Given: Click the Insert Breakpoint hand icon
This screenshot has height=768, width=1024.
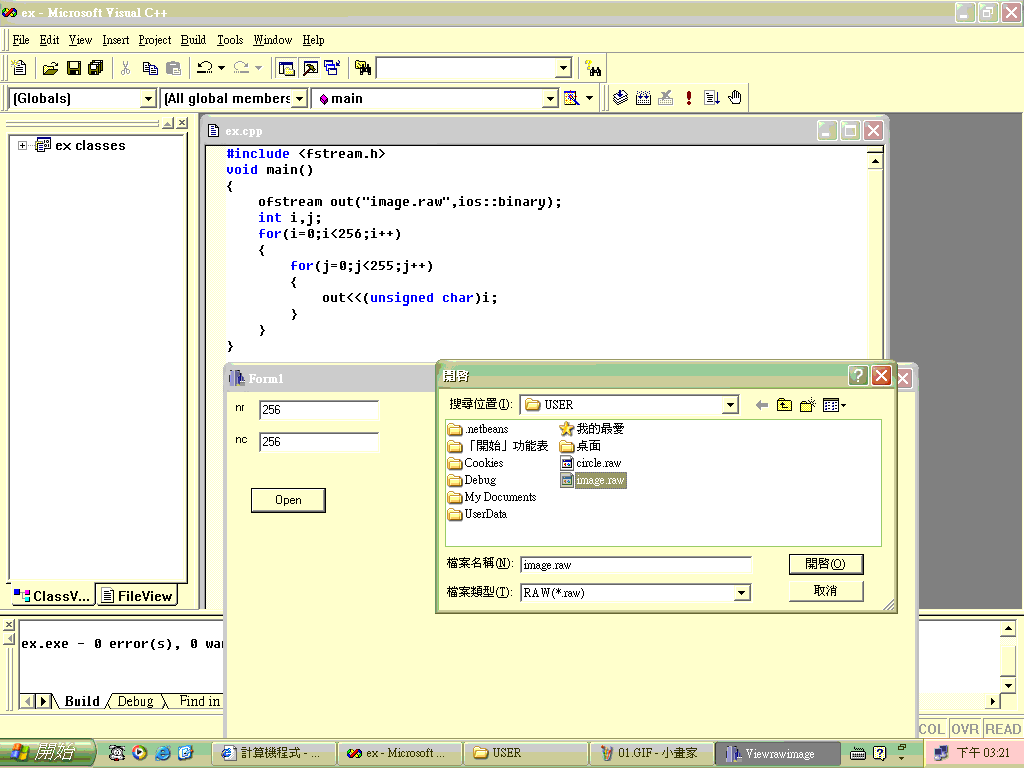Looking at the screenshot, I should pyautogui.click(x=735, y=98).
